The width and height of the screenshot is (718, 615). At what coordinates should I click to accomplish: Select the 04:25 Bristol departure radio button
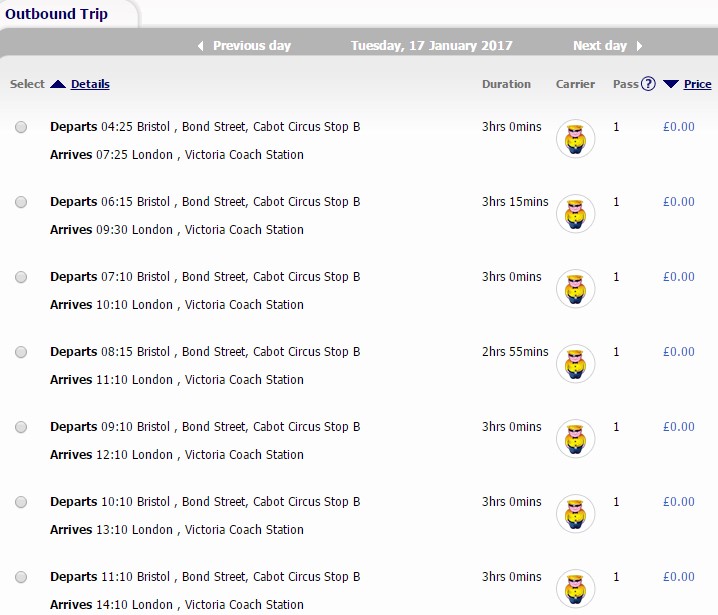click(21, 127)
